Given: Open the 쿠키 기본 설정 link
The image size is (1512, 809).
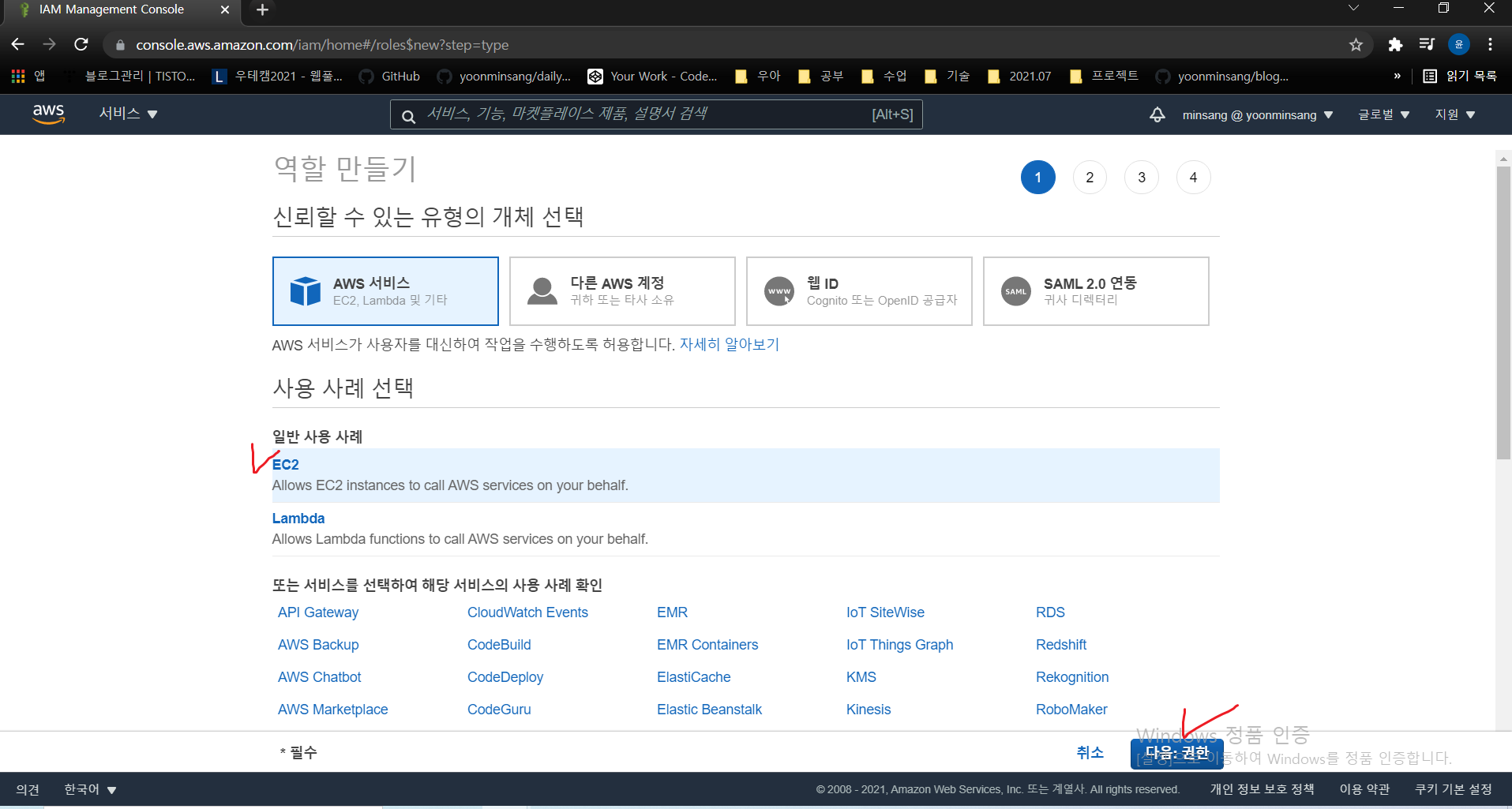Looking at the screenshot, I should coord(1453,789).
